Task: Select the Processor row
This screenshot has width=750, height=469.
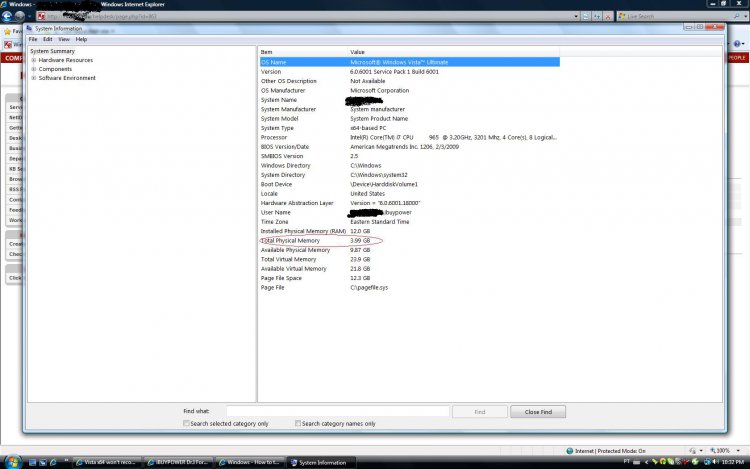Action: (409, 137)
